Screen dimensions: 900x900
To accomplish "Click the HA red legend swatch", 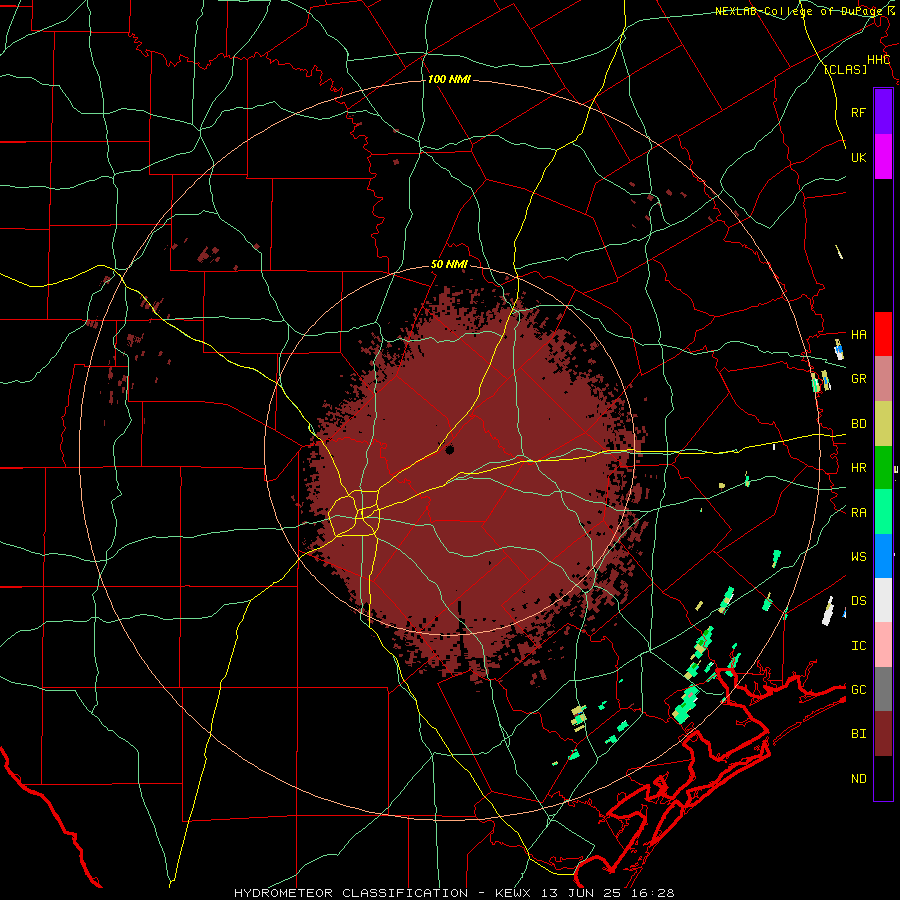I will click(x=883, y=334).
